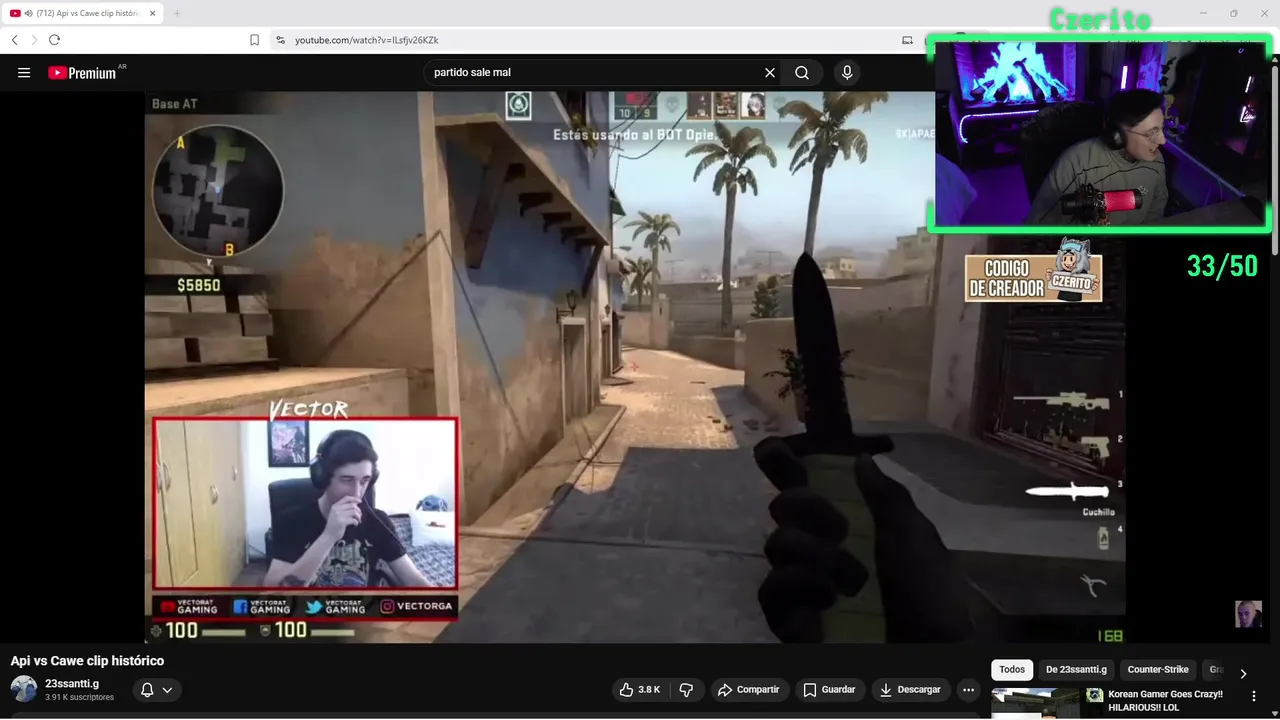
Task: Toggle the channel notification bell
Action: (x=147, y=690)
